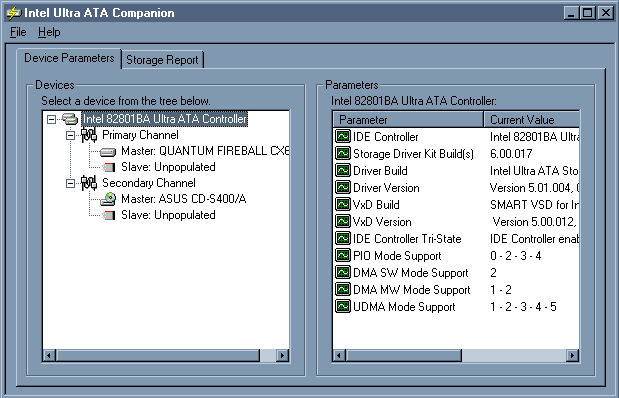Click the CD drive icon for ASUS CD-S400/A

coord(108,199)
